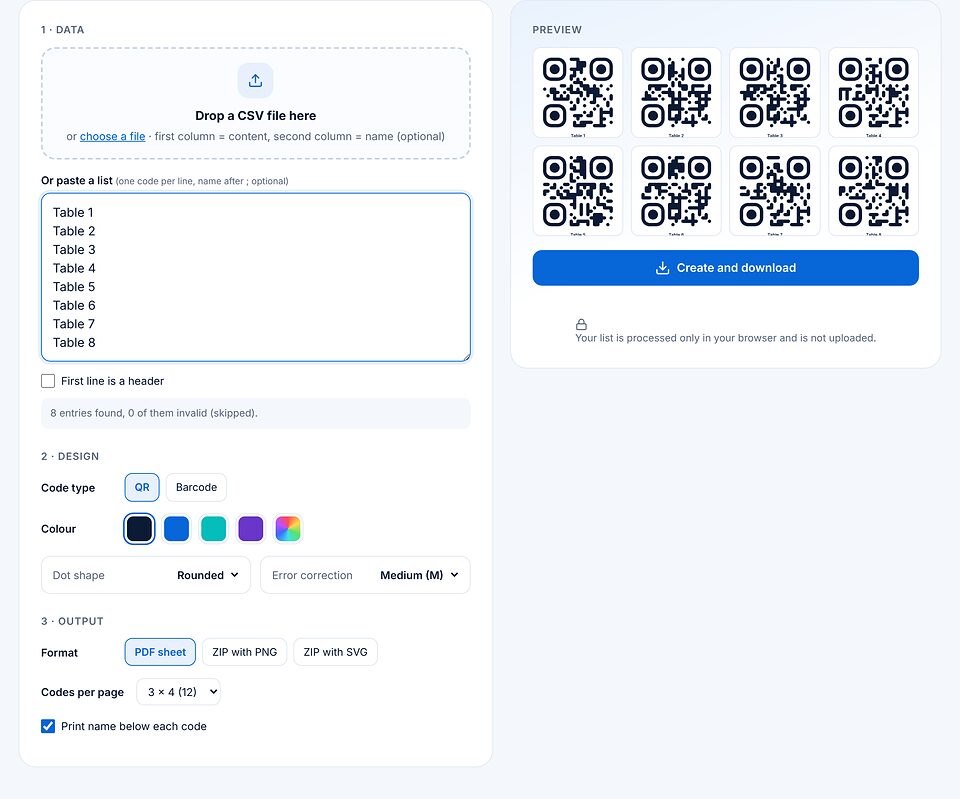Click the Table 6 QR preview
960x799 pixels.
[676, 190]
